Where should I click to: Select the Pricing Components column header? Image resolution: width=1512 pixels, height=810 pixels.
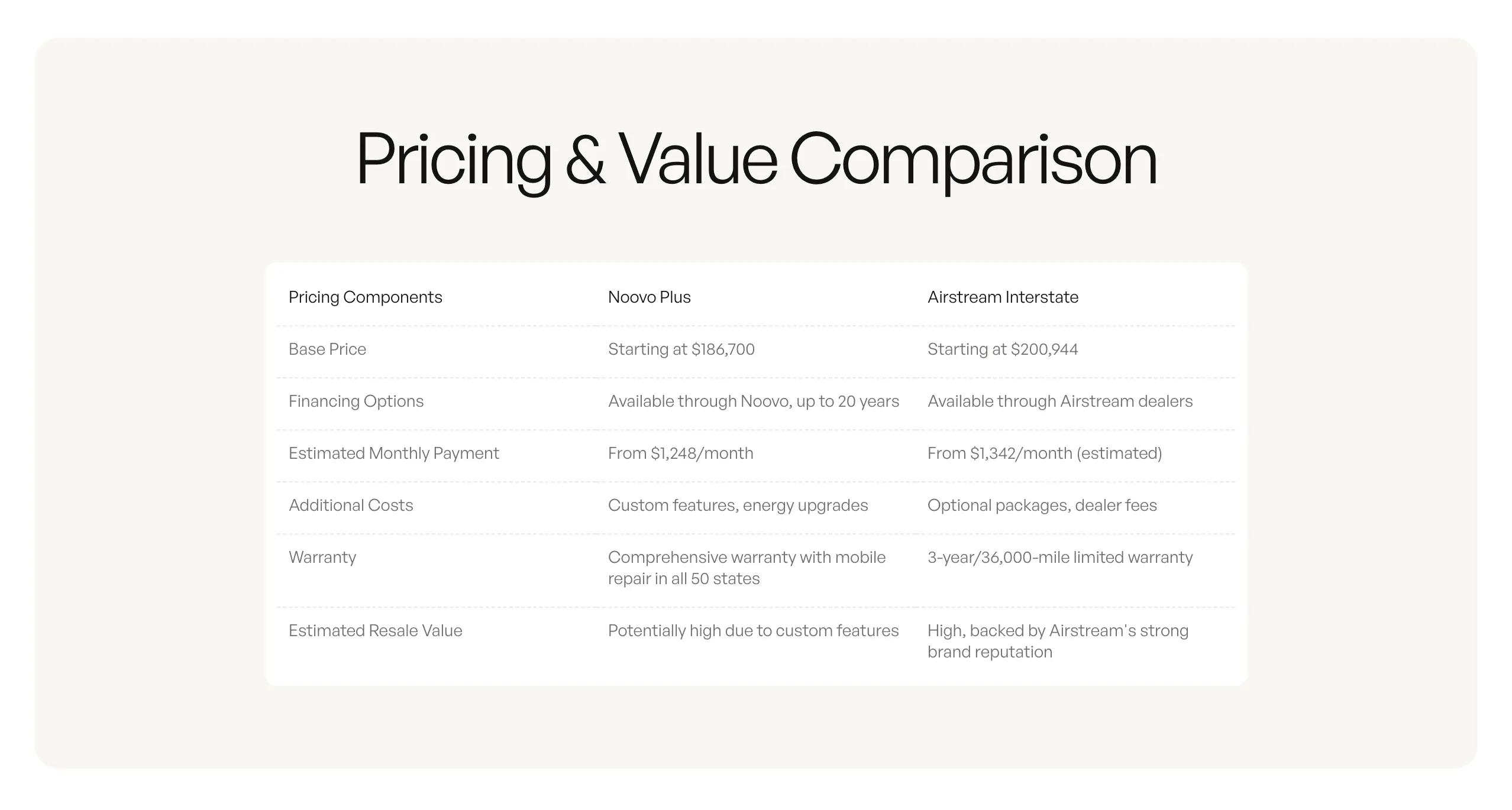point(365,297)
